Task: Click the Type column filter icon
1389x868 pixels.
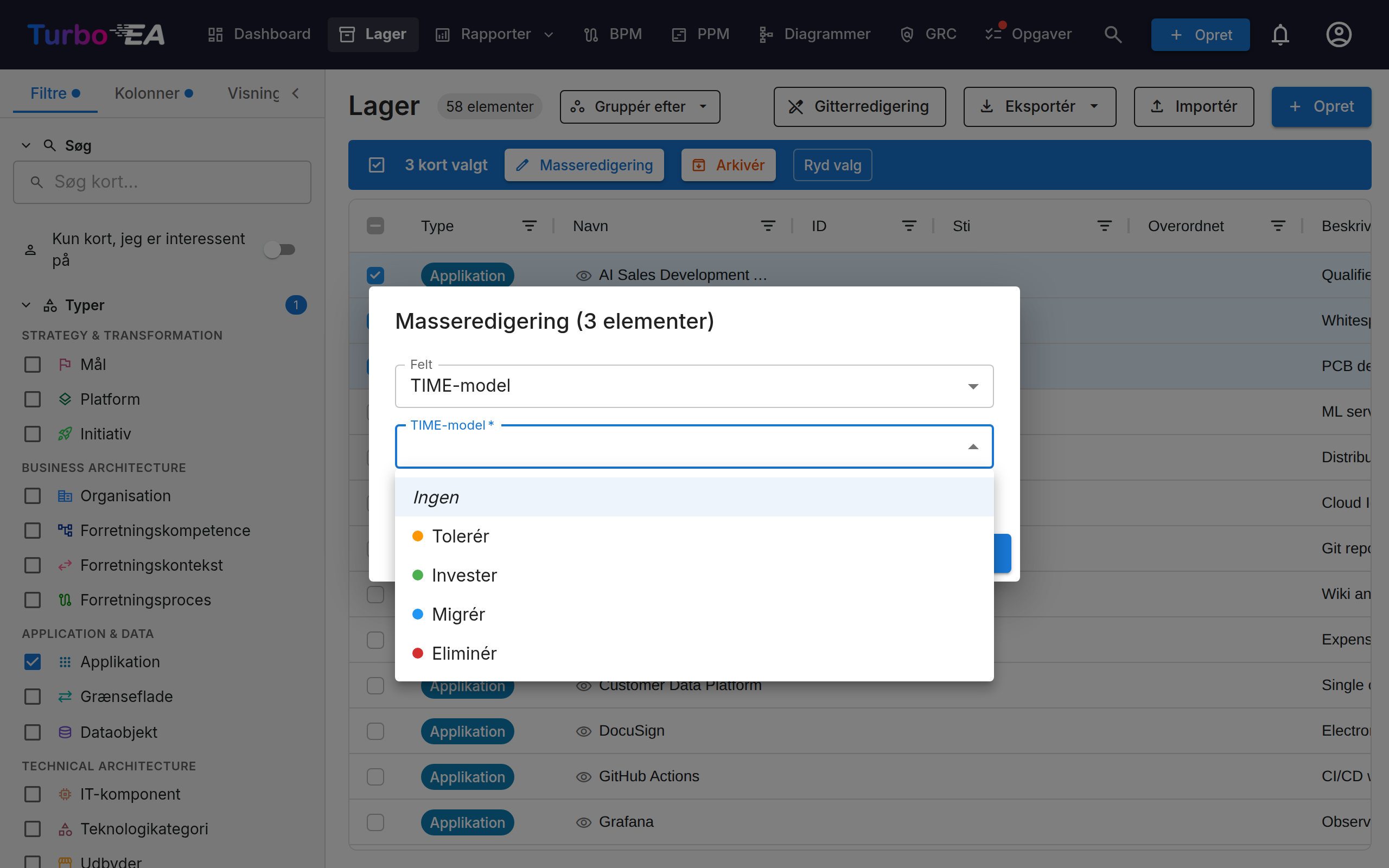Action: click(x=529, y=226)
